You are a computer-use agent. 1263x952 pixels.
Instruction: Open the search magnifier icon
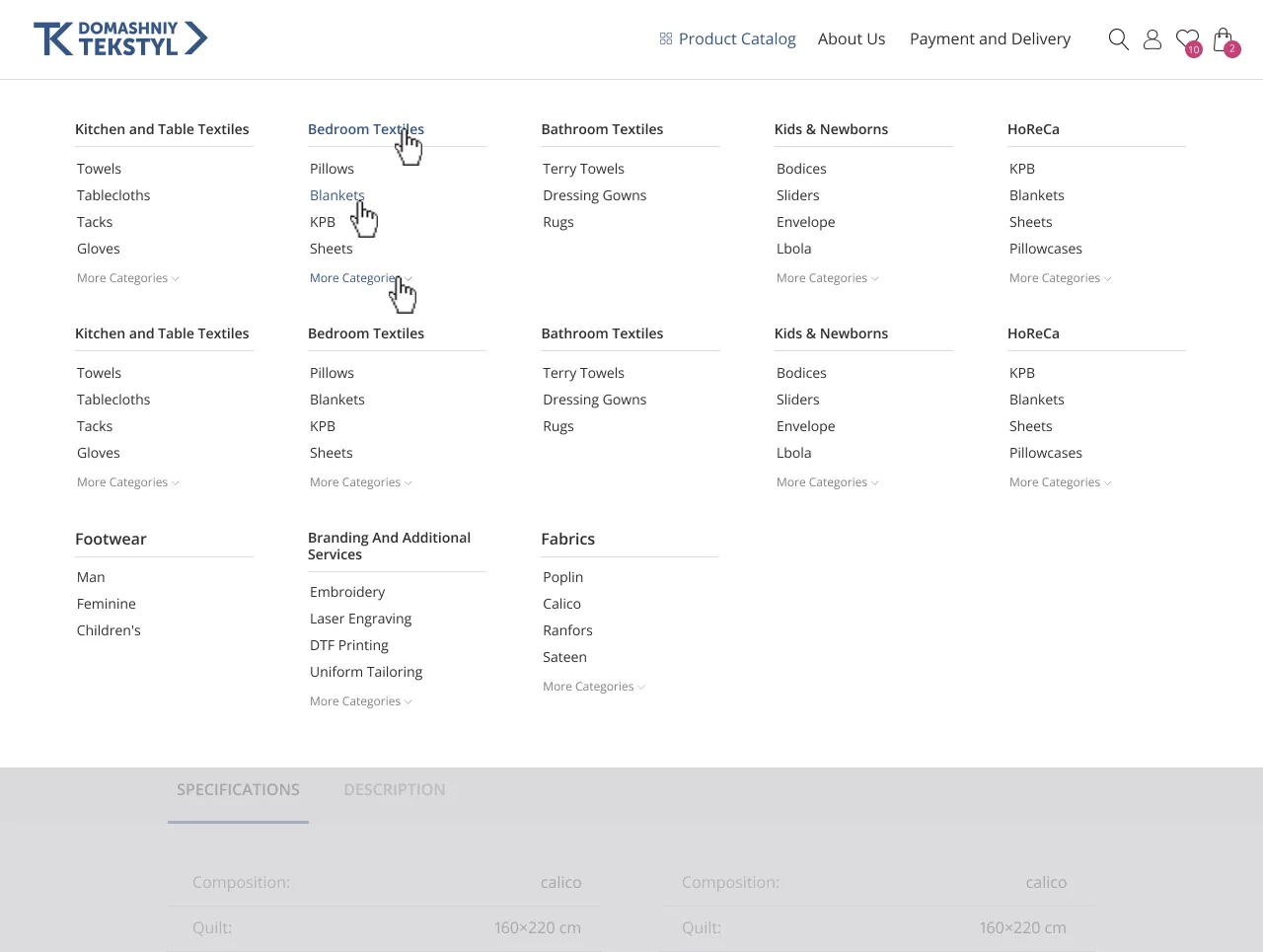coord(1118,39)
